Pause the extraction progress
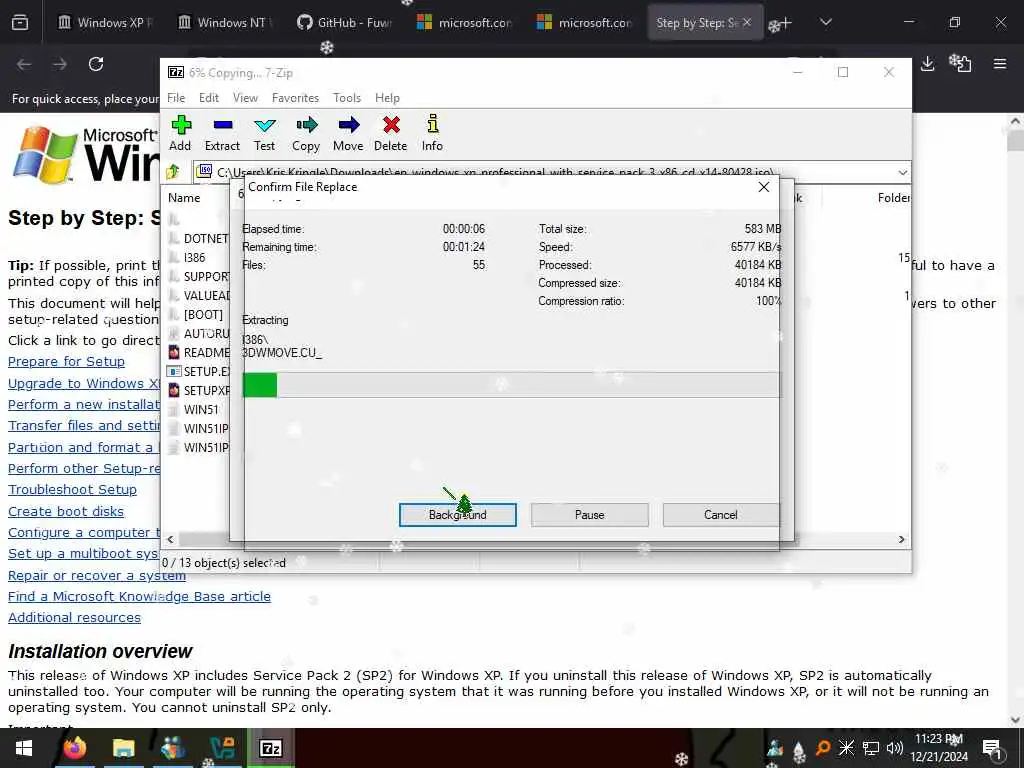This screenshot has height=768, width=1024. pos(590,515)
